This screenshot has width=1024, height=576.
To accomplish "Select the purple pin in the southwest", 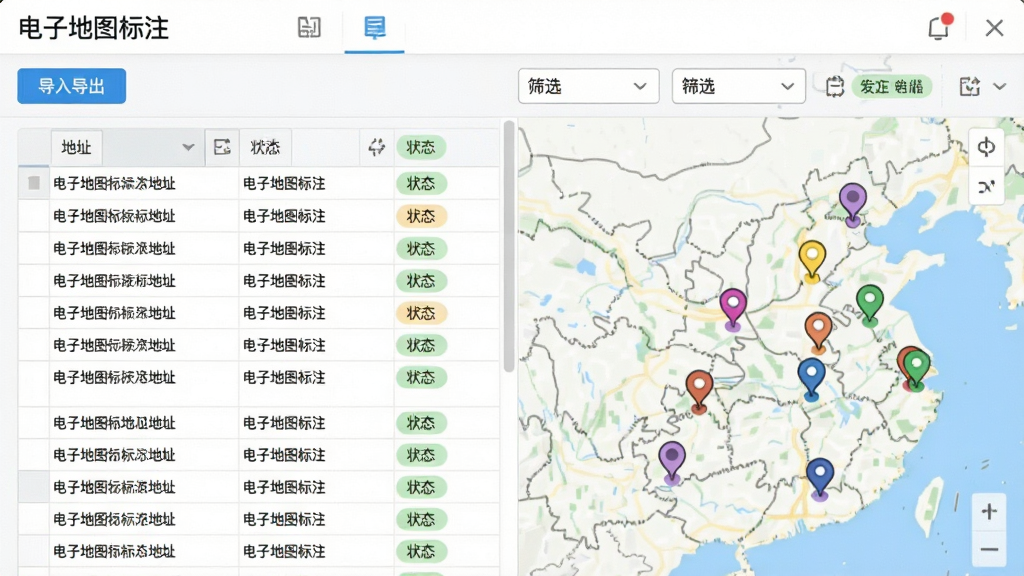I will point(672,461).
